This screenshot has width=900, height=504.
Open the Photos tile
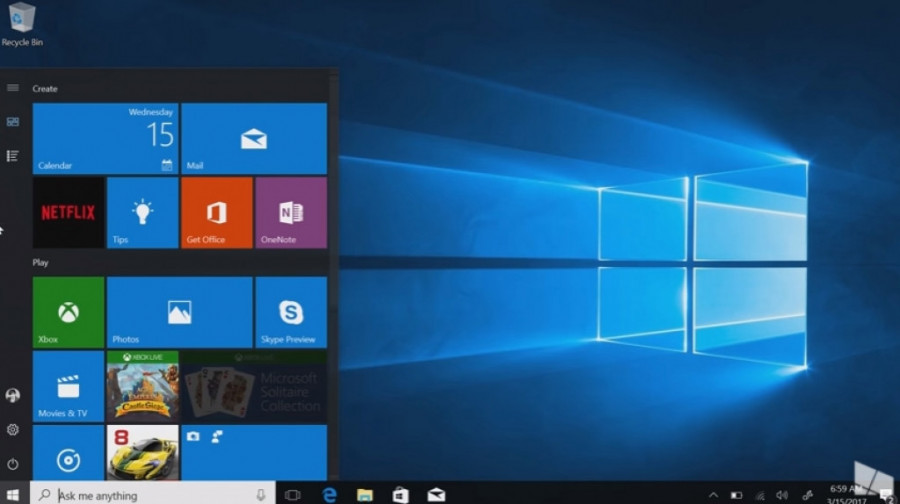tap(179, 312)
